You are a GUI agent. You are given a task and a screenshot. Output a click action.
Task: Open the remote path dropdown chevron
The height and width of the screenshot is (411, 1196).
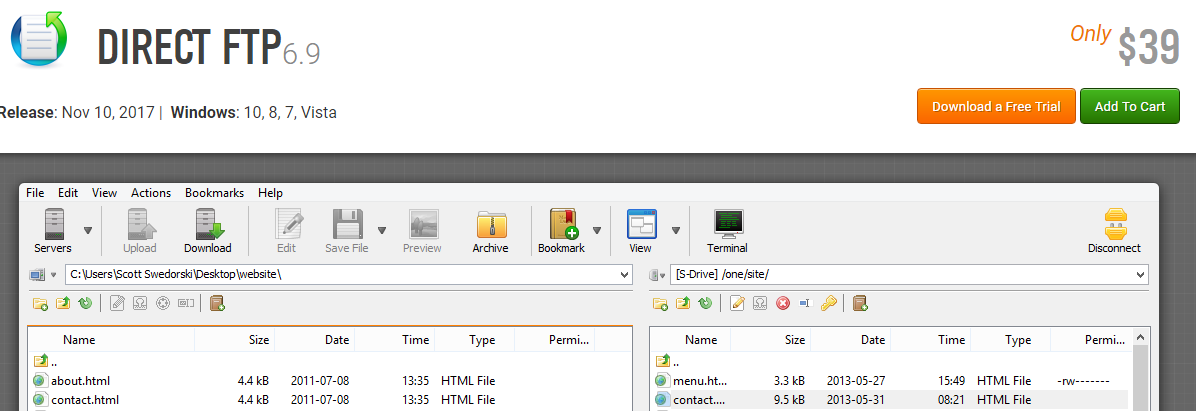coord(1141,275)
